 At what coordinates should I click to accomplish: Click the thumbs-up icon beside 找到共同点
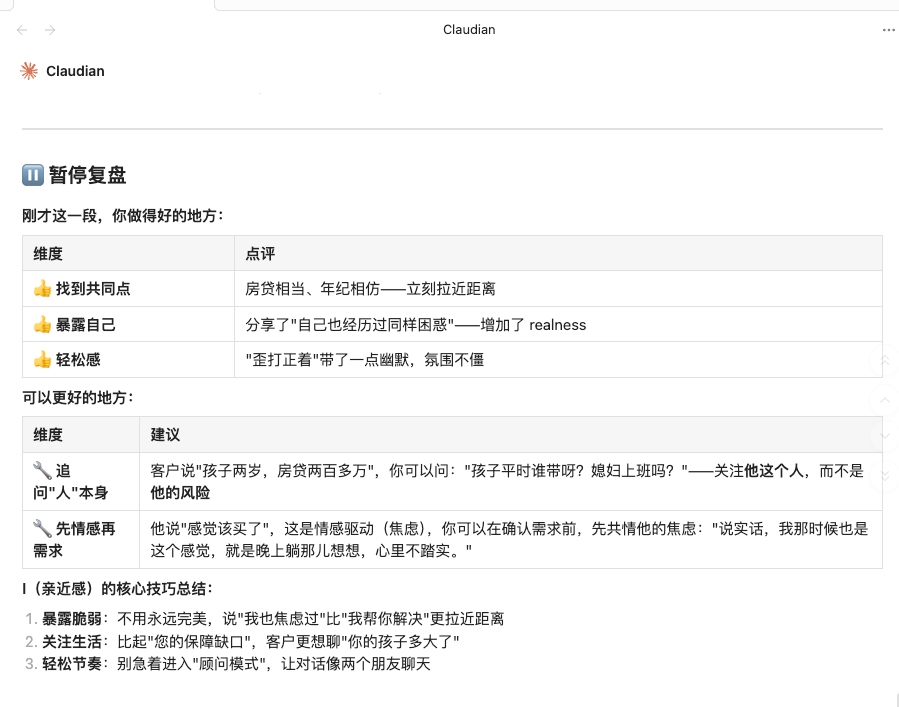(x=42, y=288)
